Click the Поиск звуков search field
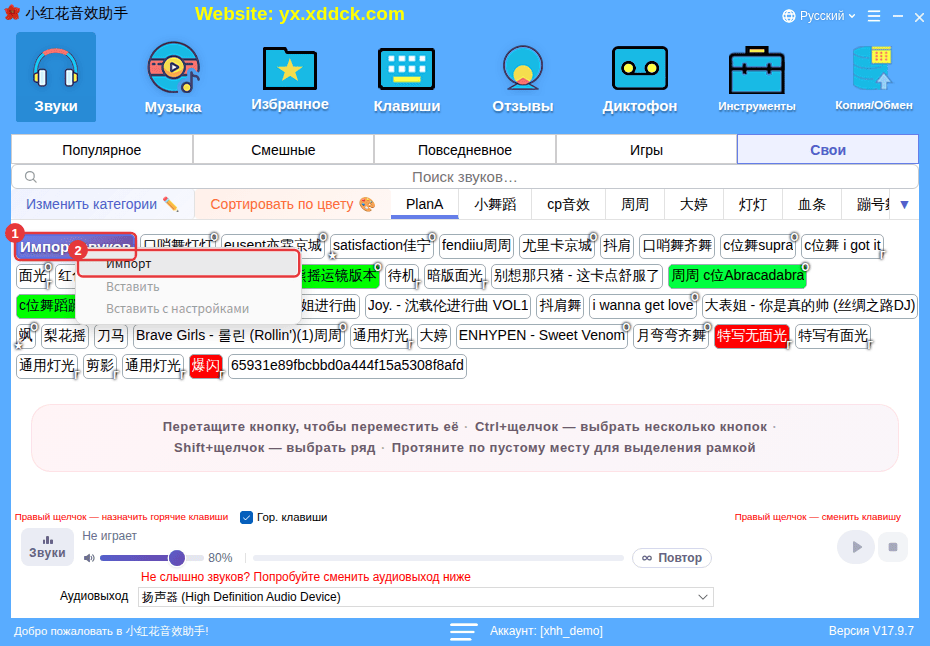930x646 pixels. tap(465, 177)
